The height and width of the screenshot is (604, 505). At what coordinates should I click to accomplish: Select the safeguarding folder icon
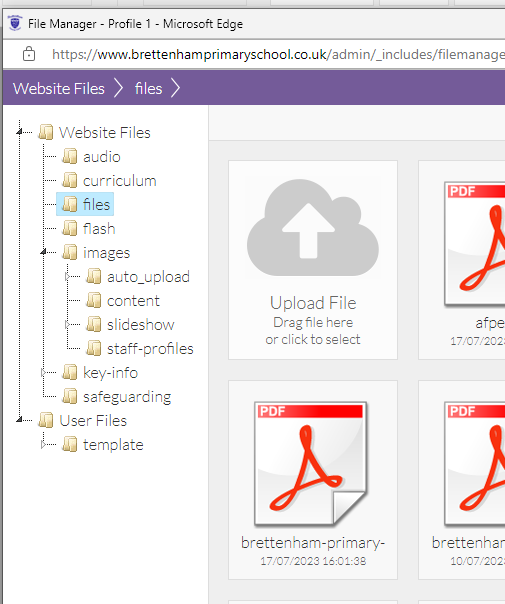70,396
